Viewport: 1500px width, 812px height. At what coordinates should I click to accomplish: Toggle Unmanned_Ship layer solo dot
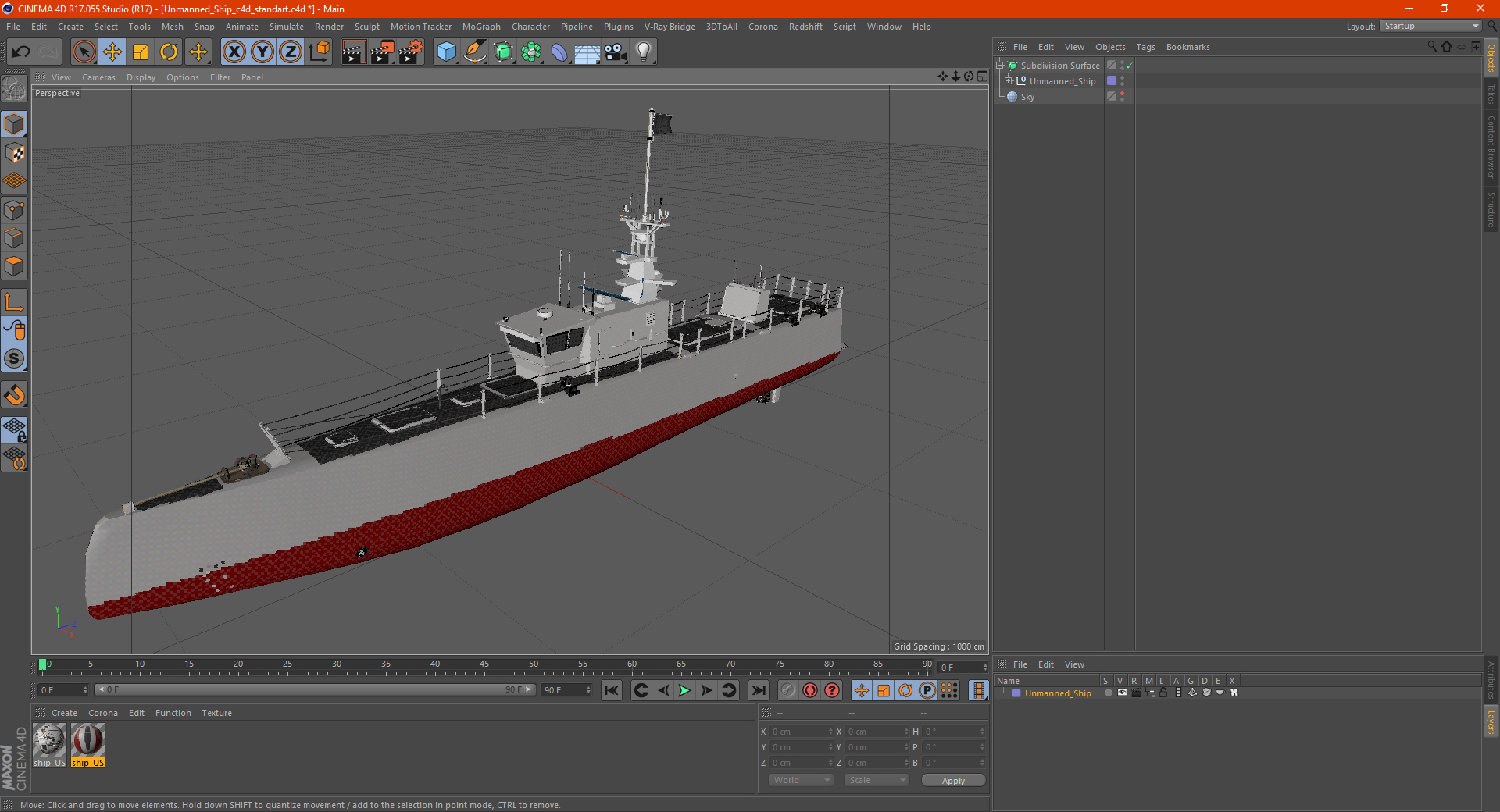click(x=1108, y=693)
